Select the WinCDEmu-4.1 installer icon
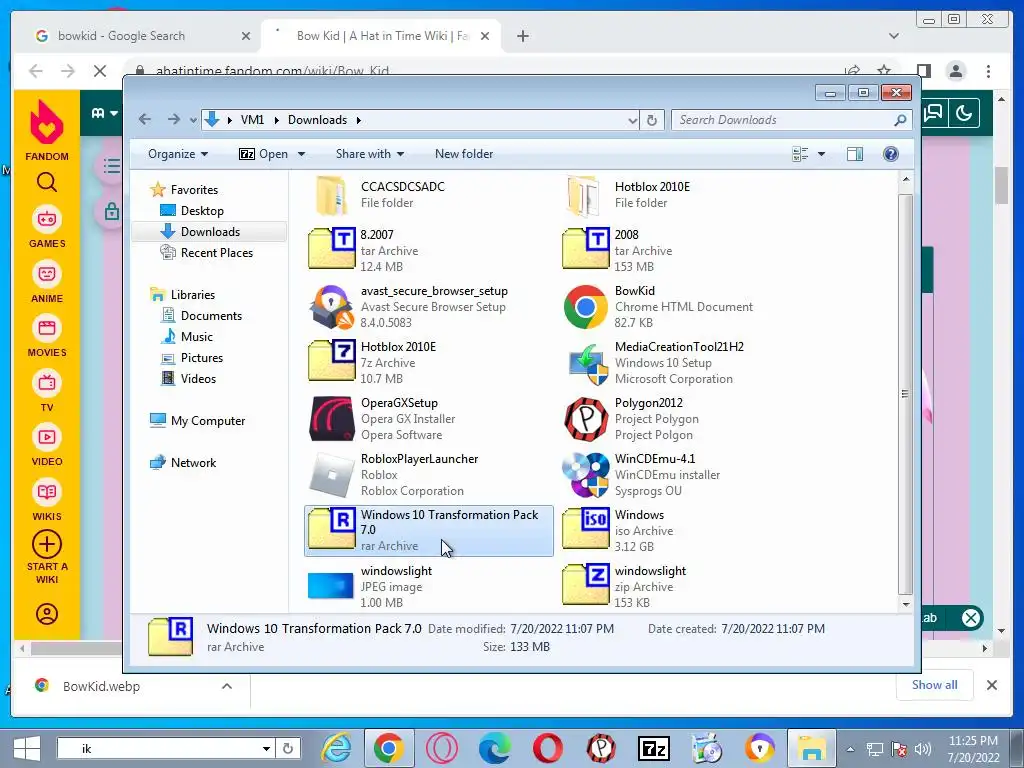Viewport: 1024px width, 768px height. (x=586, y=475)
